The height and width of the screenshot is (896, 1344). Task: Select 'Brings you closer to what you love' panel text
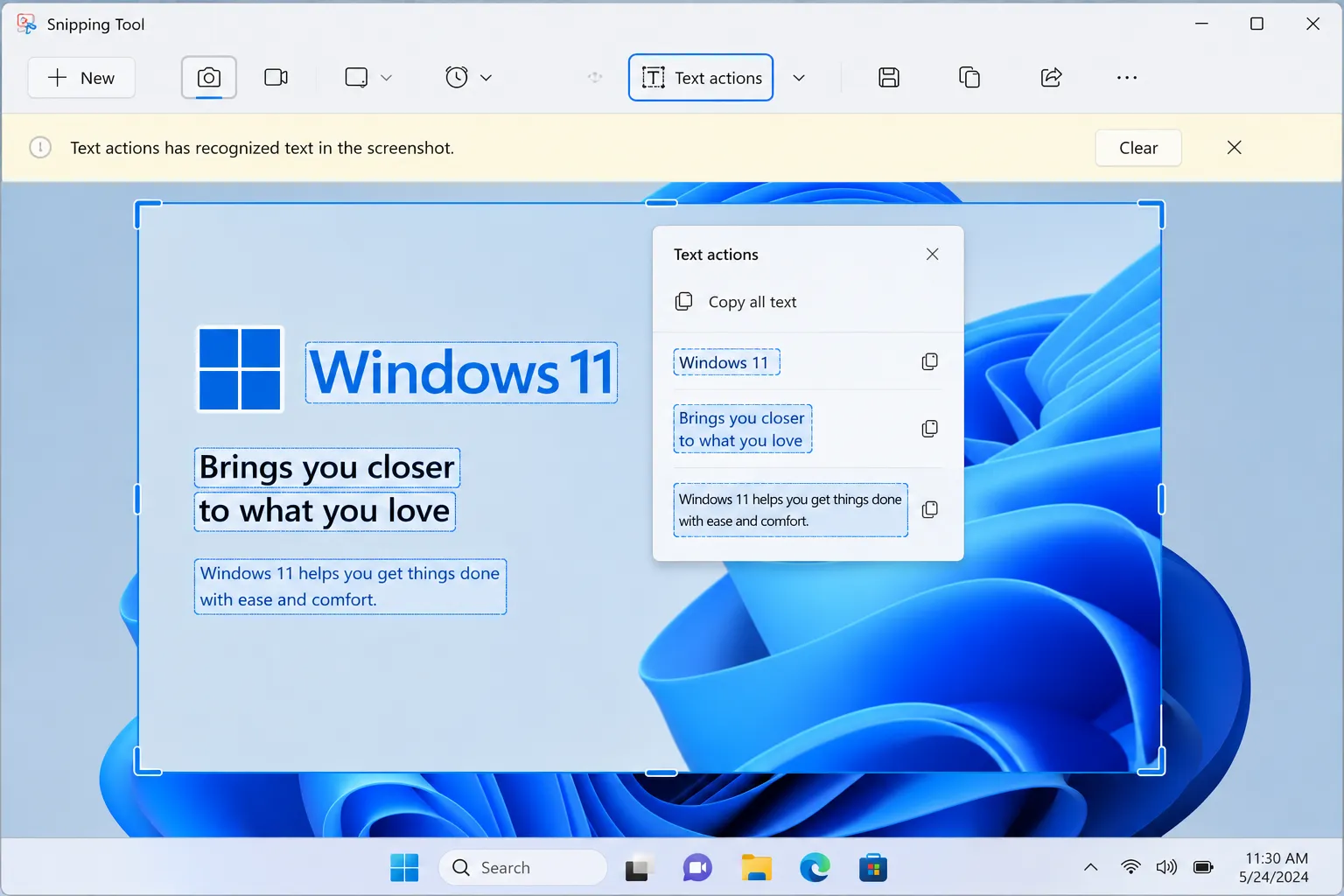(743, 429)
